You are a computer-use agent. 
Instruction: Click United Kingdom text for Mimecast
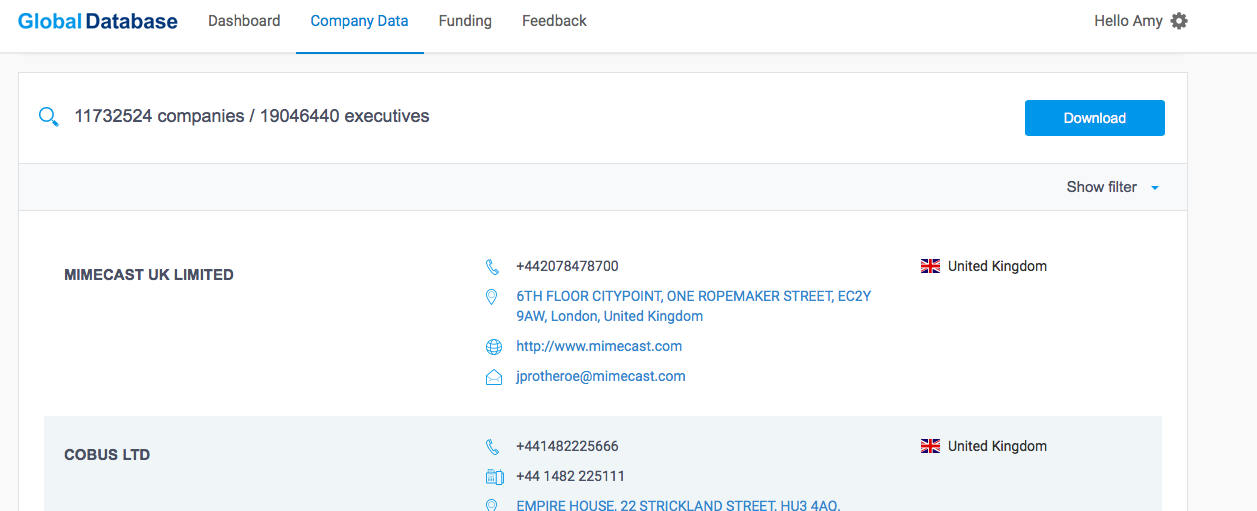point(997,266)
